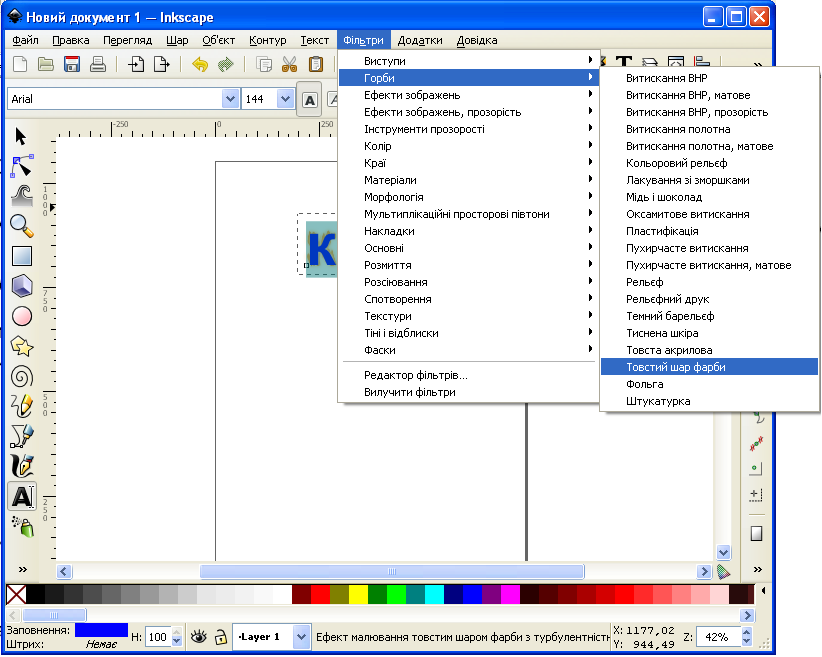The width and height of the screenshot is (822, 657).
Task: Choose Фольга from Горби submenu
Action: click(x=709, y=384)
